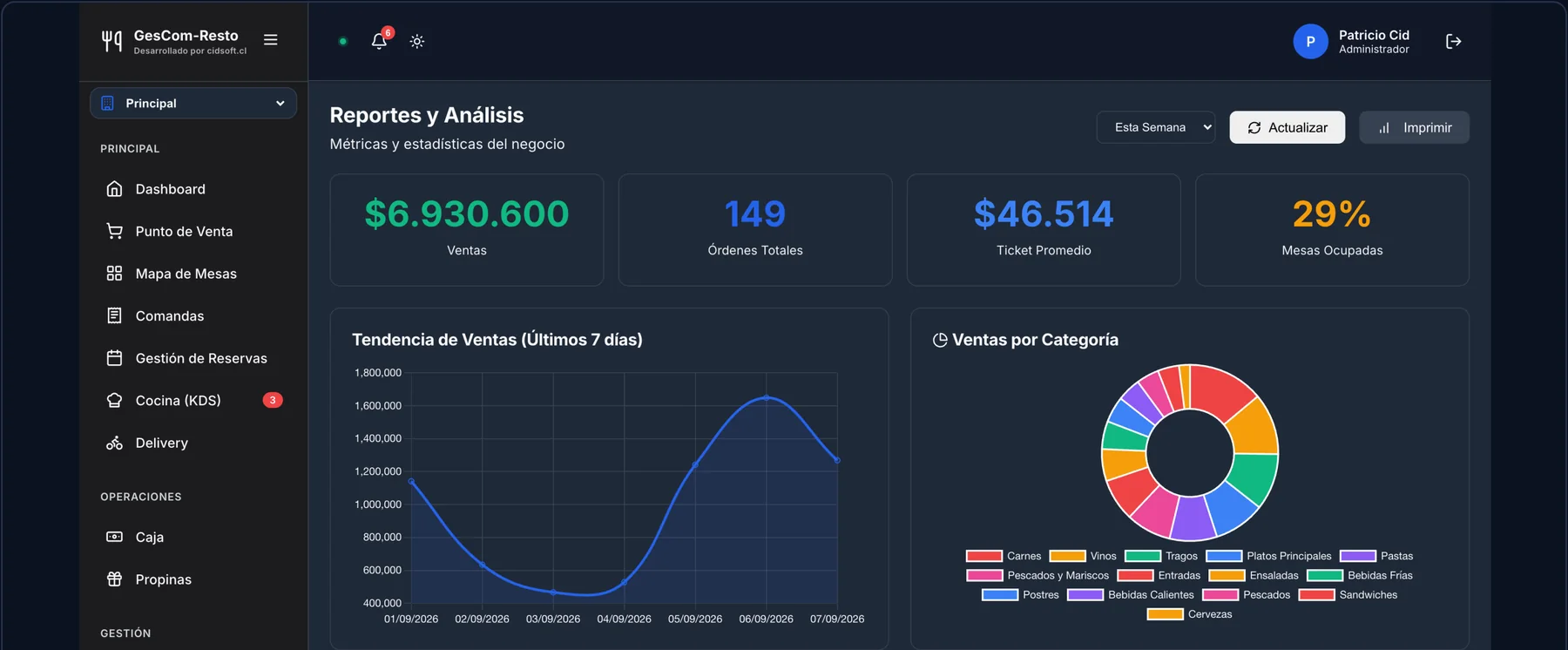Click the Propinas gift icon
Viewport: 1568px width, 650px height.
click(114, 579)
